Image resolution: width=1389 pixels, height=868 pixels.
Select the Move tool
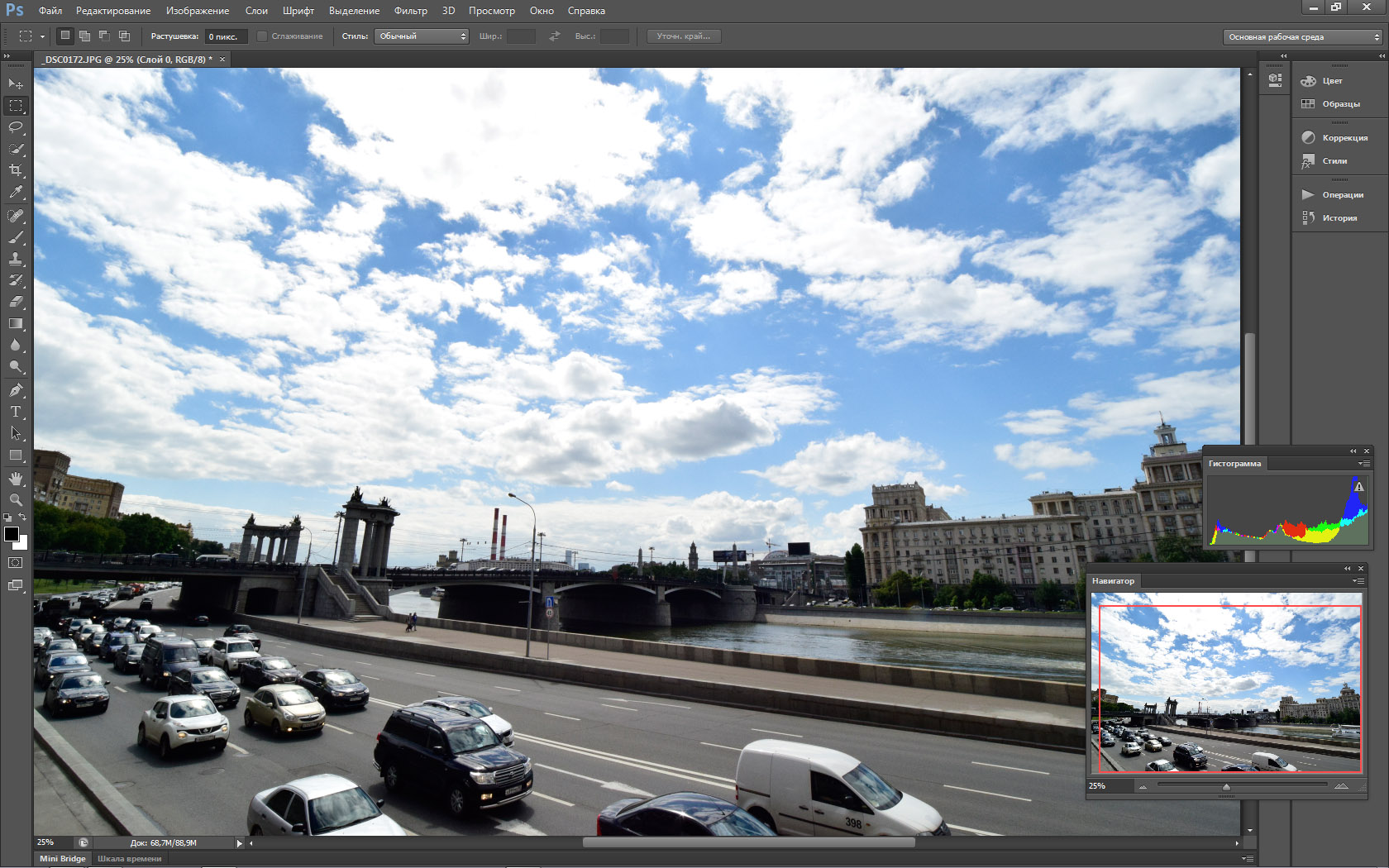[x=16, y=84]
